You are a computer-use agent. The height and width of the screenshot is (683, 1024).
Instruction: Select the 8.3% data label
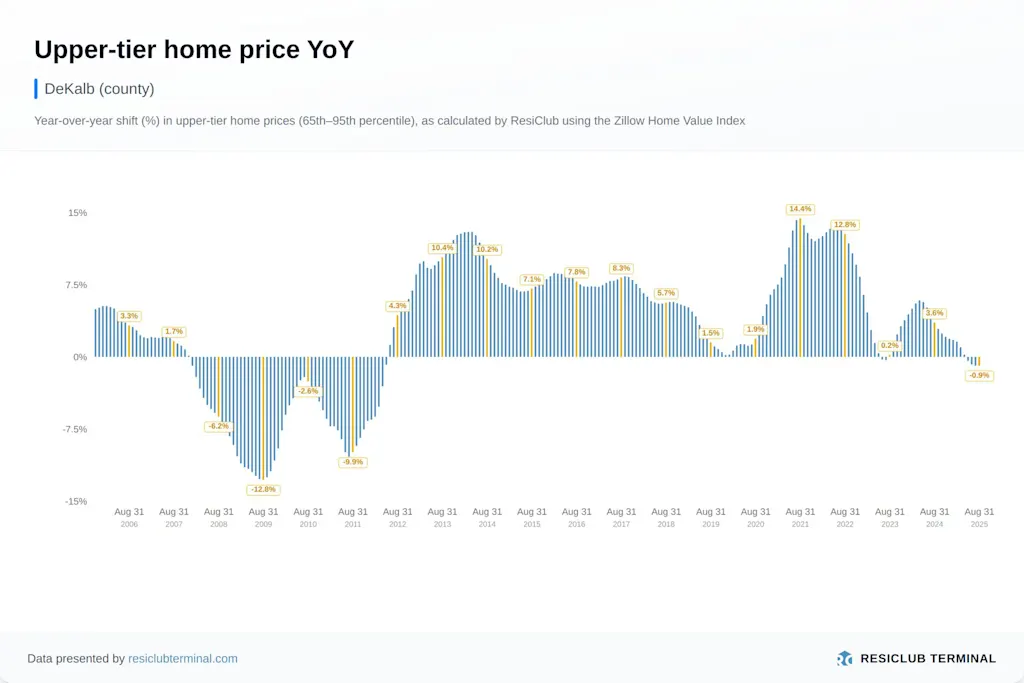[621, 268]
